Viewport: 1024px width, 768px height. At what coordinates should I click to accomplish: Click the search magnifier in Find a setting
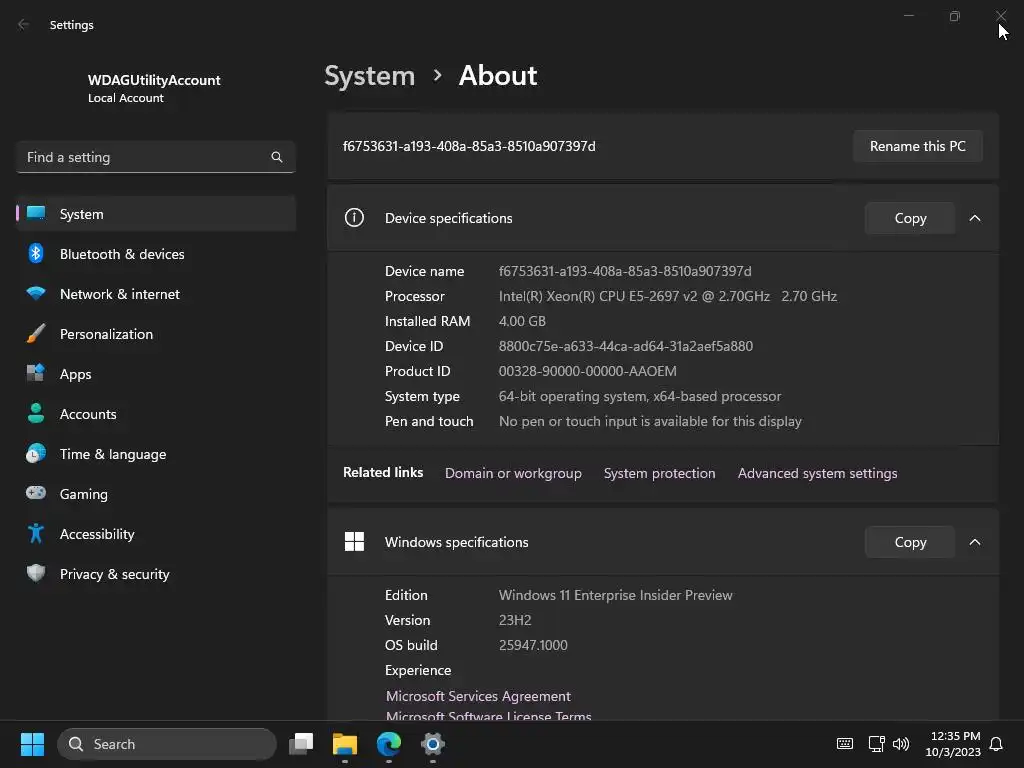[277, 157]
